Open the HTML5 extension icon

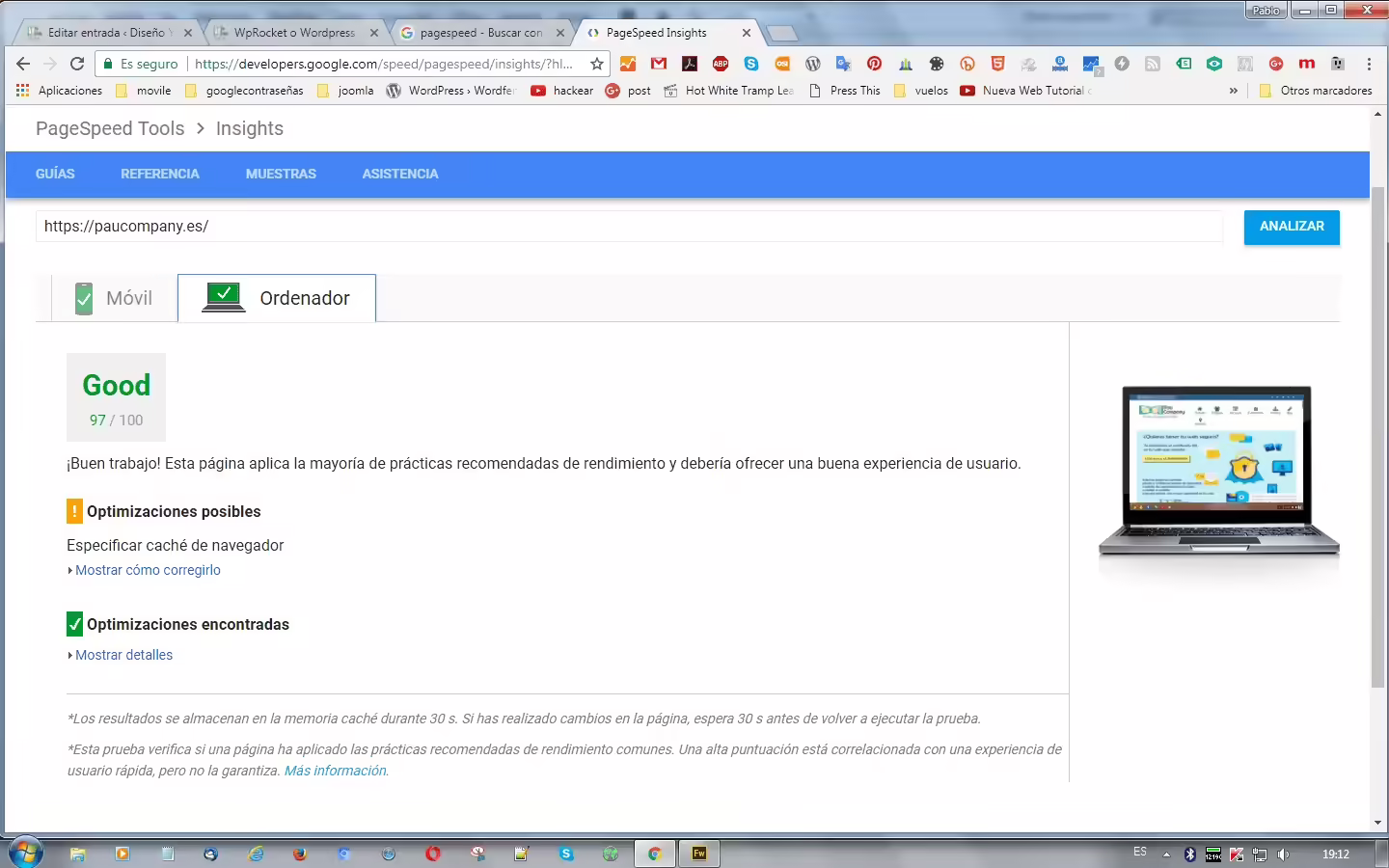pyautogui.click(x=998, y=64)
